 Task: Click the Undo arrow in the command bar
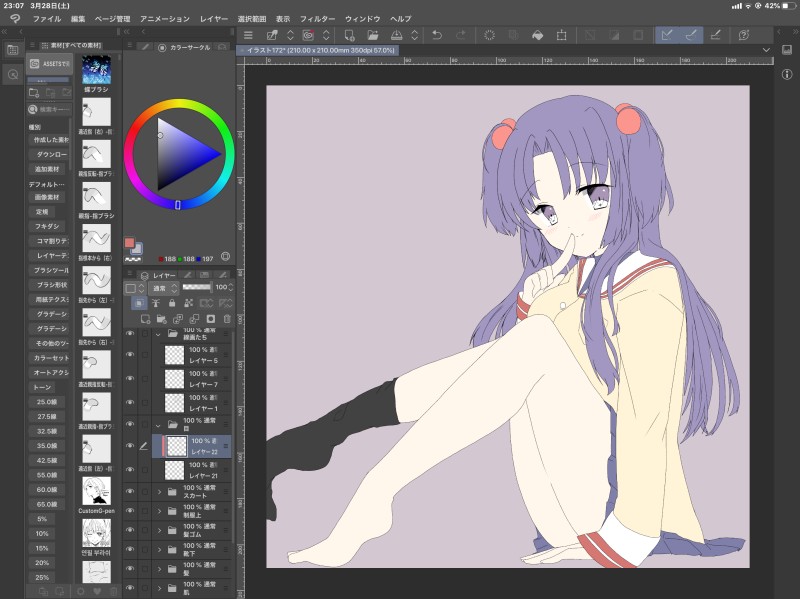click(x=437, y=35)
